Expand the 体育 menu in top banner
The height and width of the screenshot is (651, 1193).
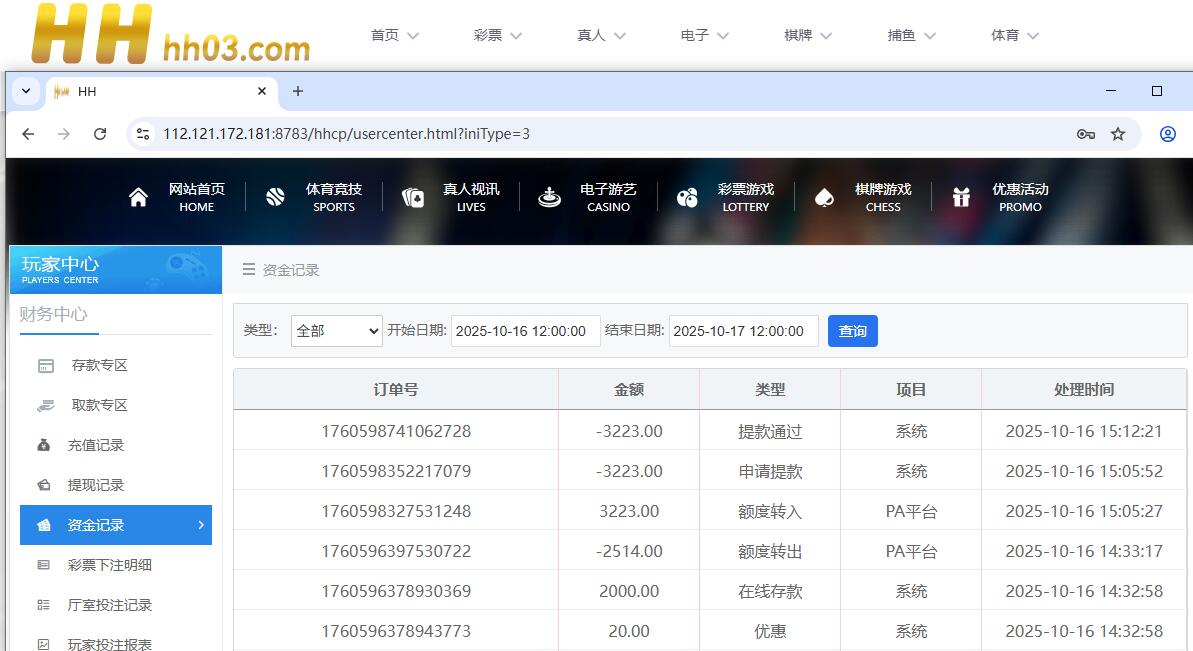point(1014,35)
